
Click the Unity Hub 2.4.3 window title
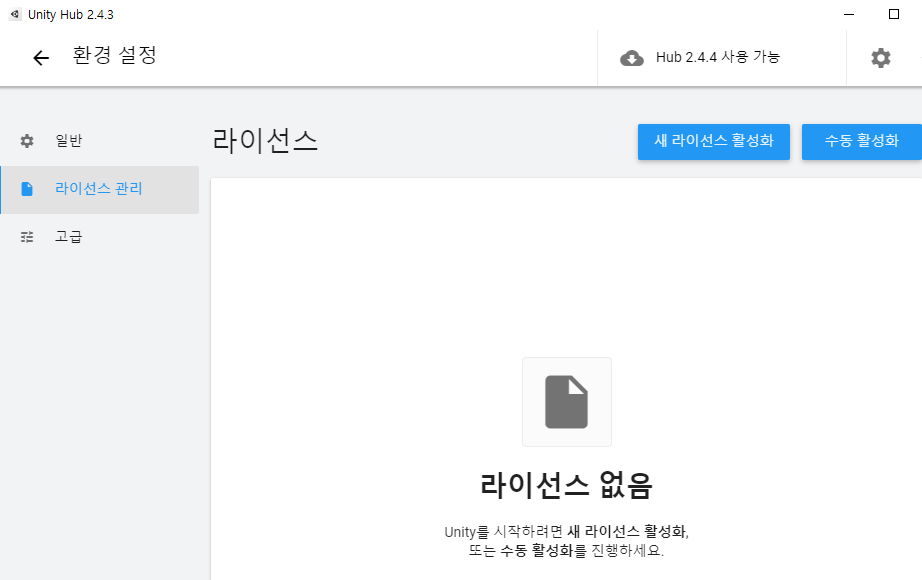click(71, 15)
